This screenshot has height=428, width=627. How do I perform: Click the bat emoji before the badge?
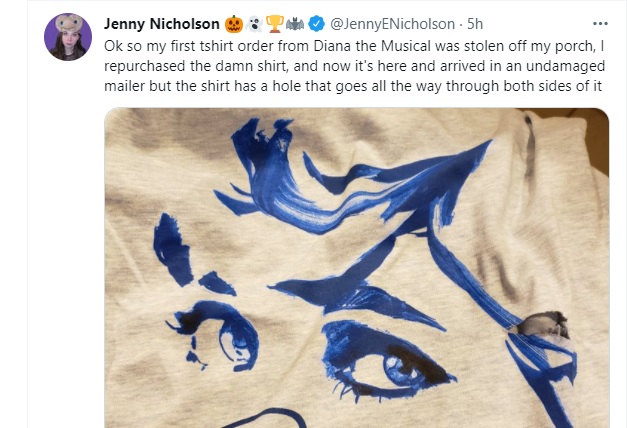click(x=295, y=24)
